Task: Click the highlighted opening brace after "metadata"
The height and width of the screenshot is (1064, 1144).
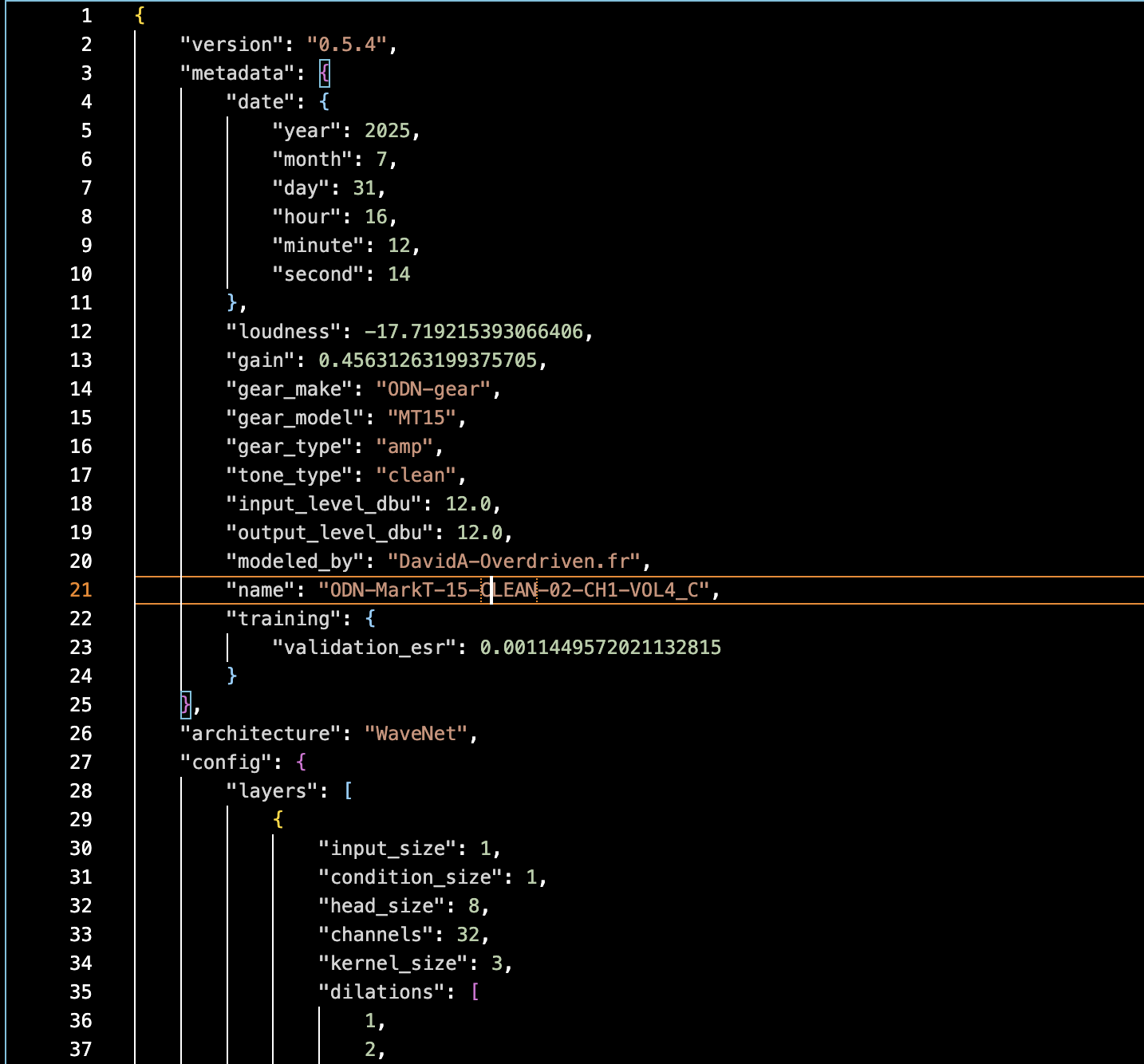Action: click(324, 73)
